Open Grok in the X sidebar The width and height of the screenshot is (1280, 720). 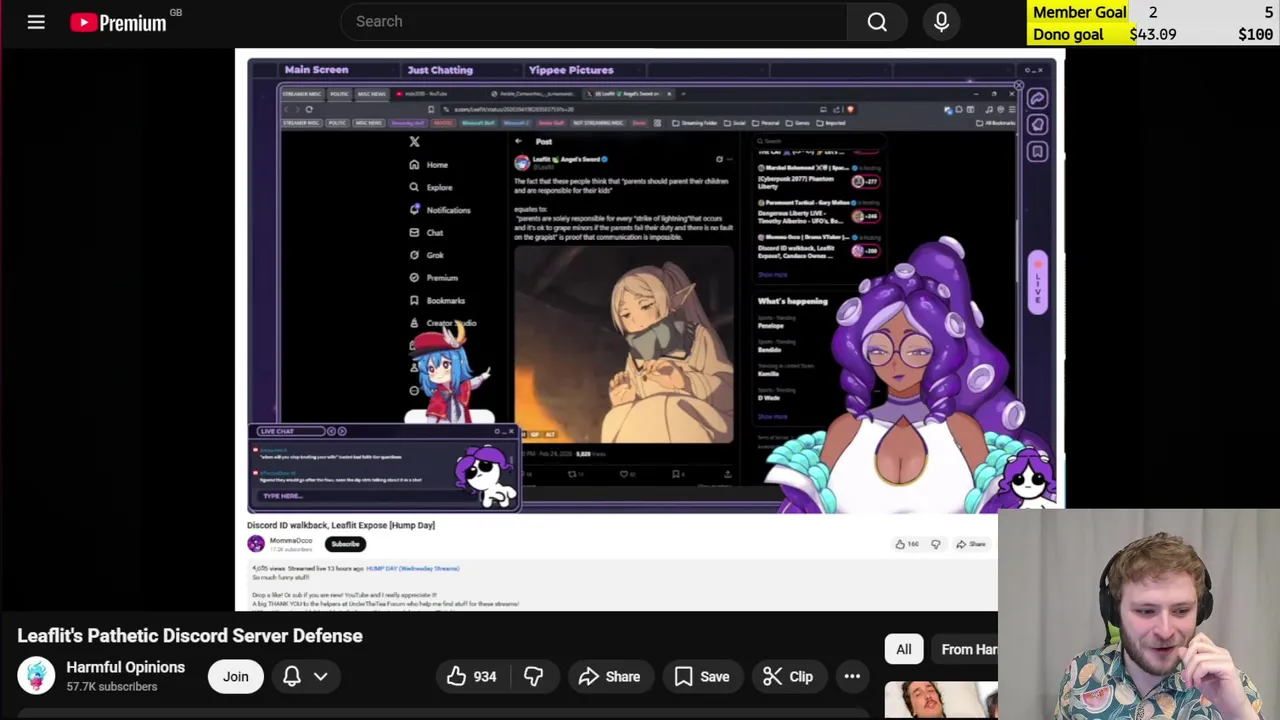click(426, 255)
